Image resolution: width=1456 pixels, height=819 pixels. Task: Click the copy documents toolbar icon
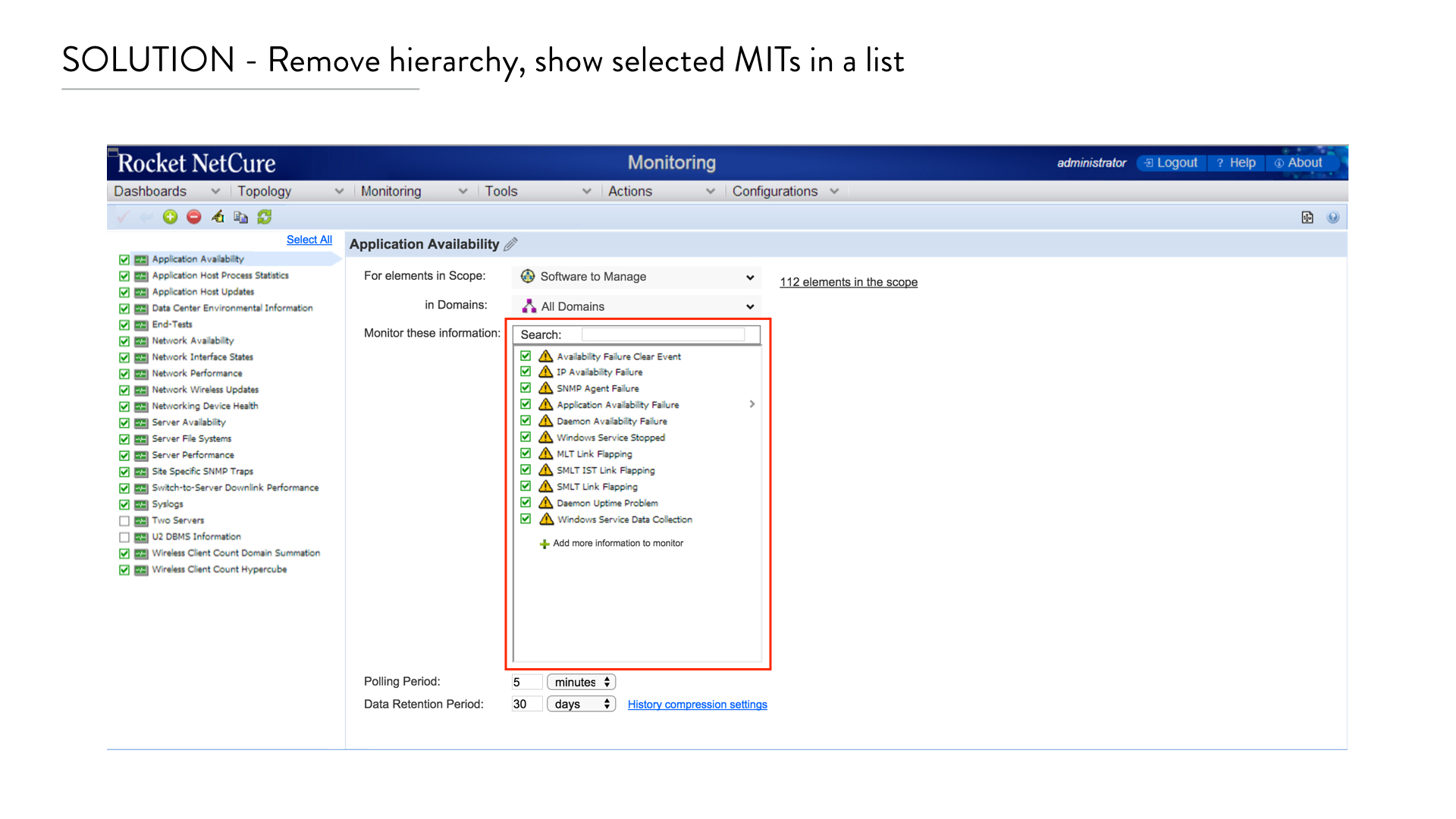[241, 218]
